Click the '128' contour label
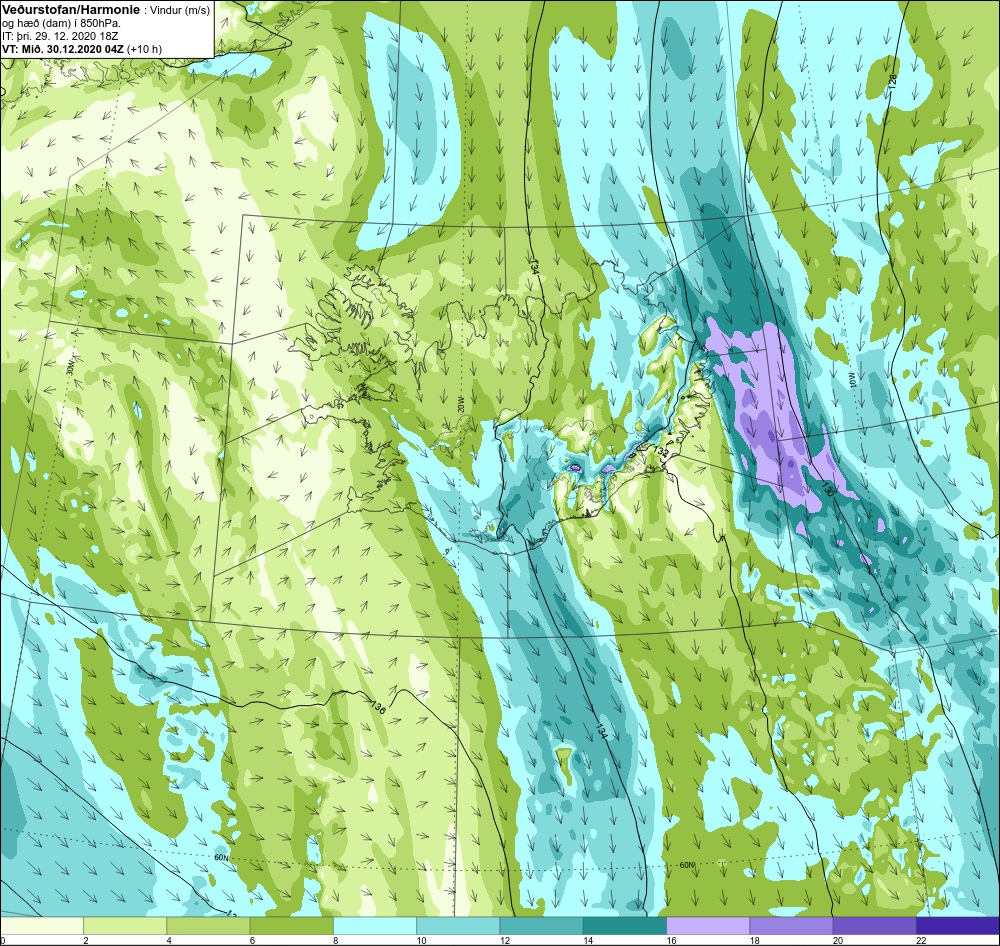This screenshot has width=1000, height=946. [893, 81]
